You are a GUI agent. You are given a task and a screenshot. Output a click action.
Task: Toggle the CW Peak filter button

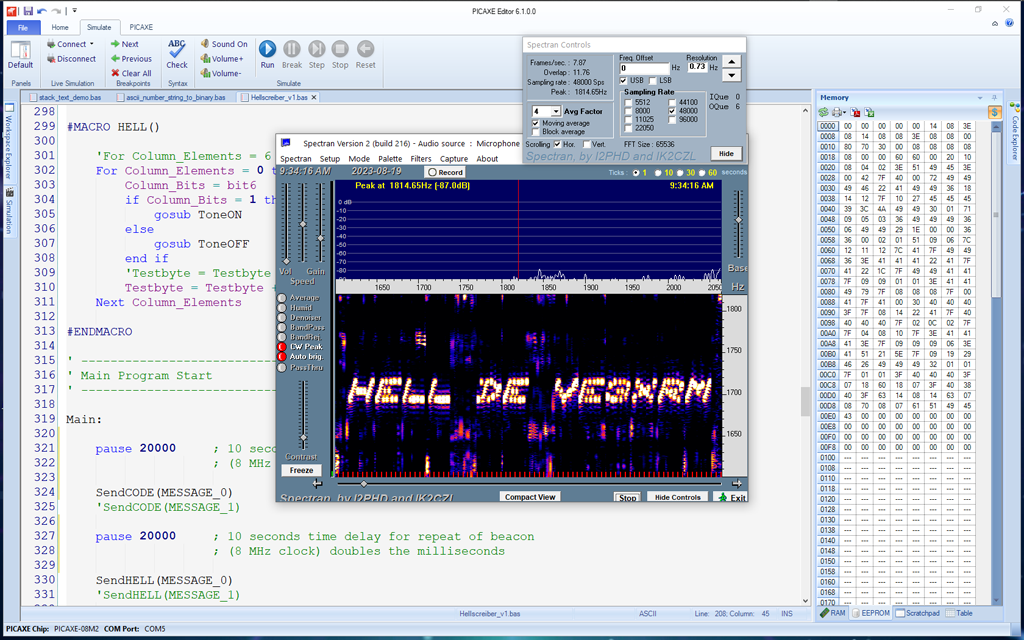(282, 347)
